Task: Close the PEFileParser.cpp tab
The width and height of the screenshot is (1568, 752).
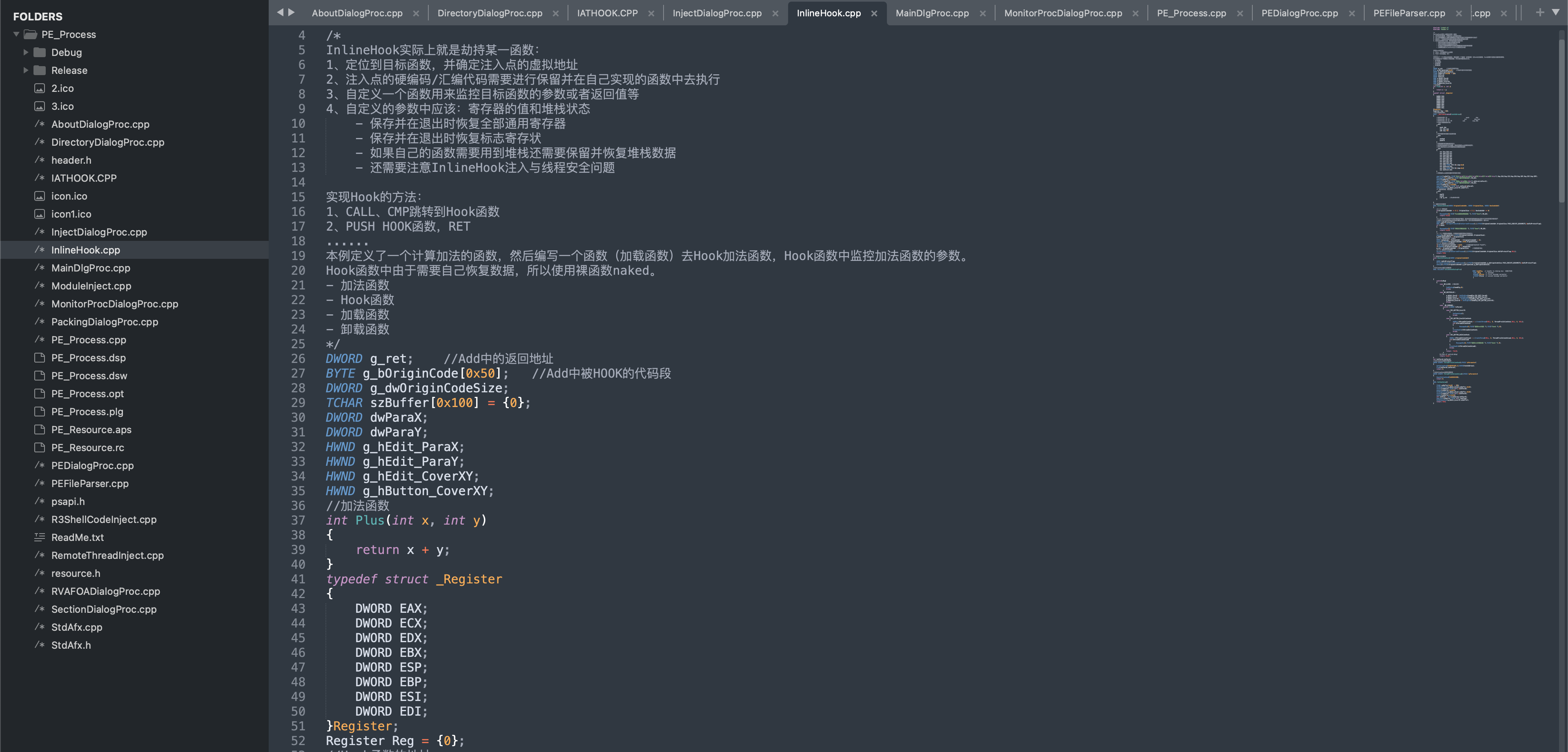Action: 1459,13
